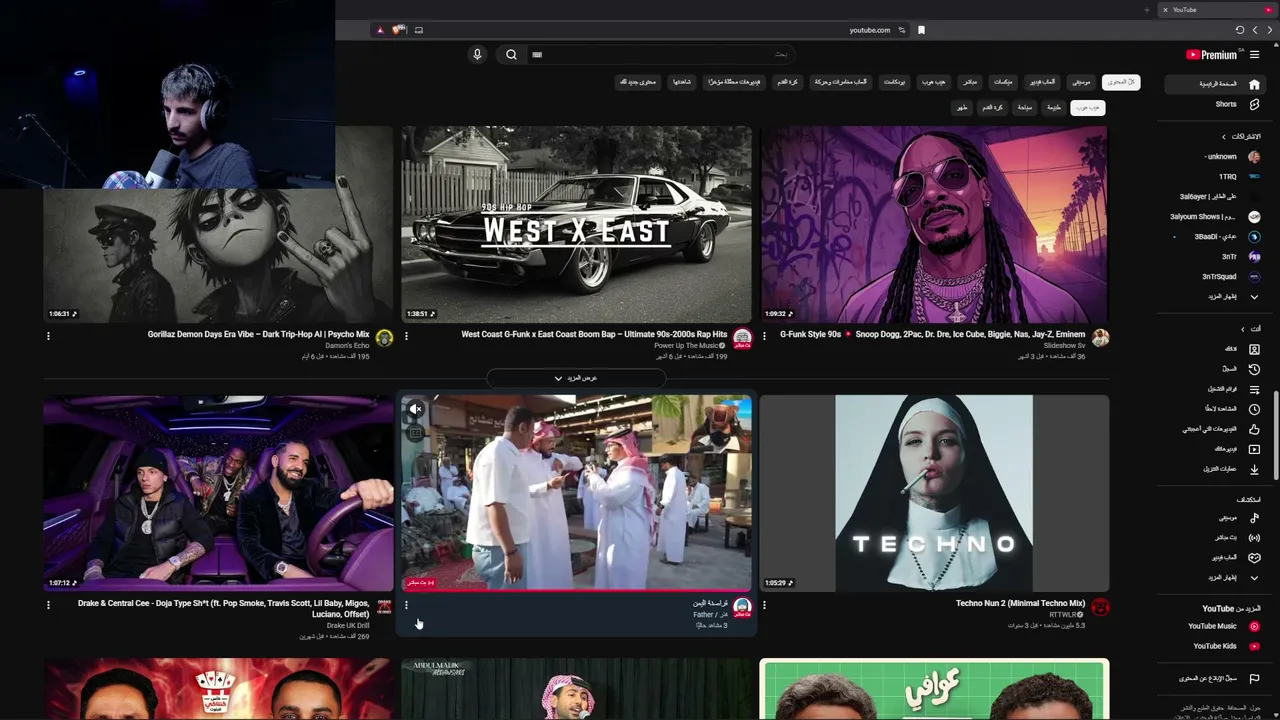Open Brave Rewards triangle icon

380,30
